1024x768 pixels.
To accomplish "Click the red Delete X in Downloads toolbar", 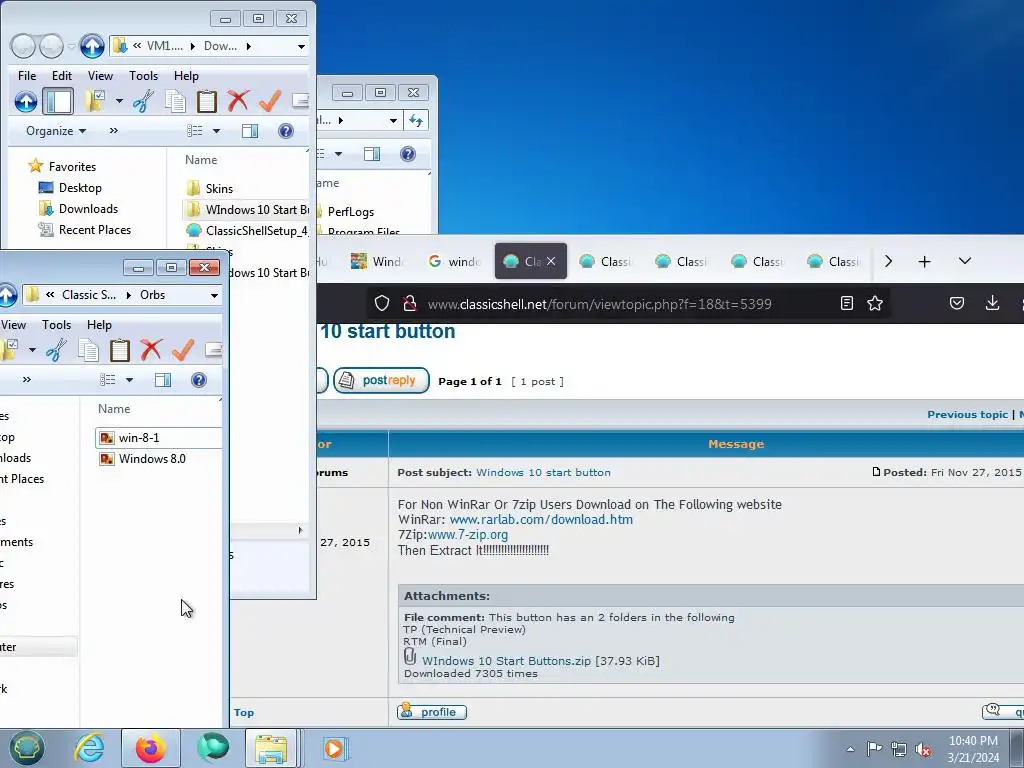I will (x=238, y=101).
